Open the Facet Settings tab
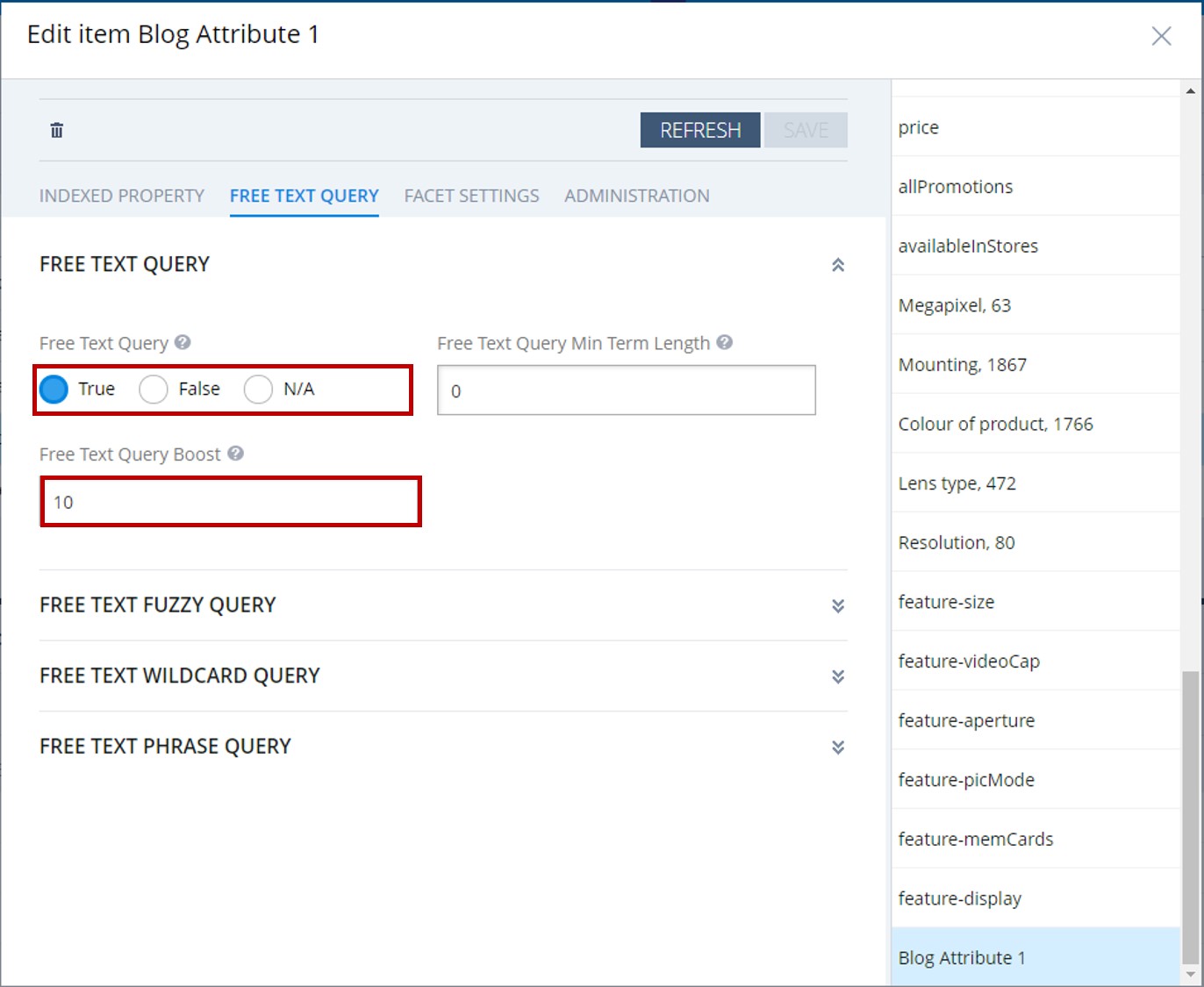 [471, 196]
